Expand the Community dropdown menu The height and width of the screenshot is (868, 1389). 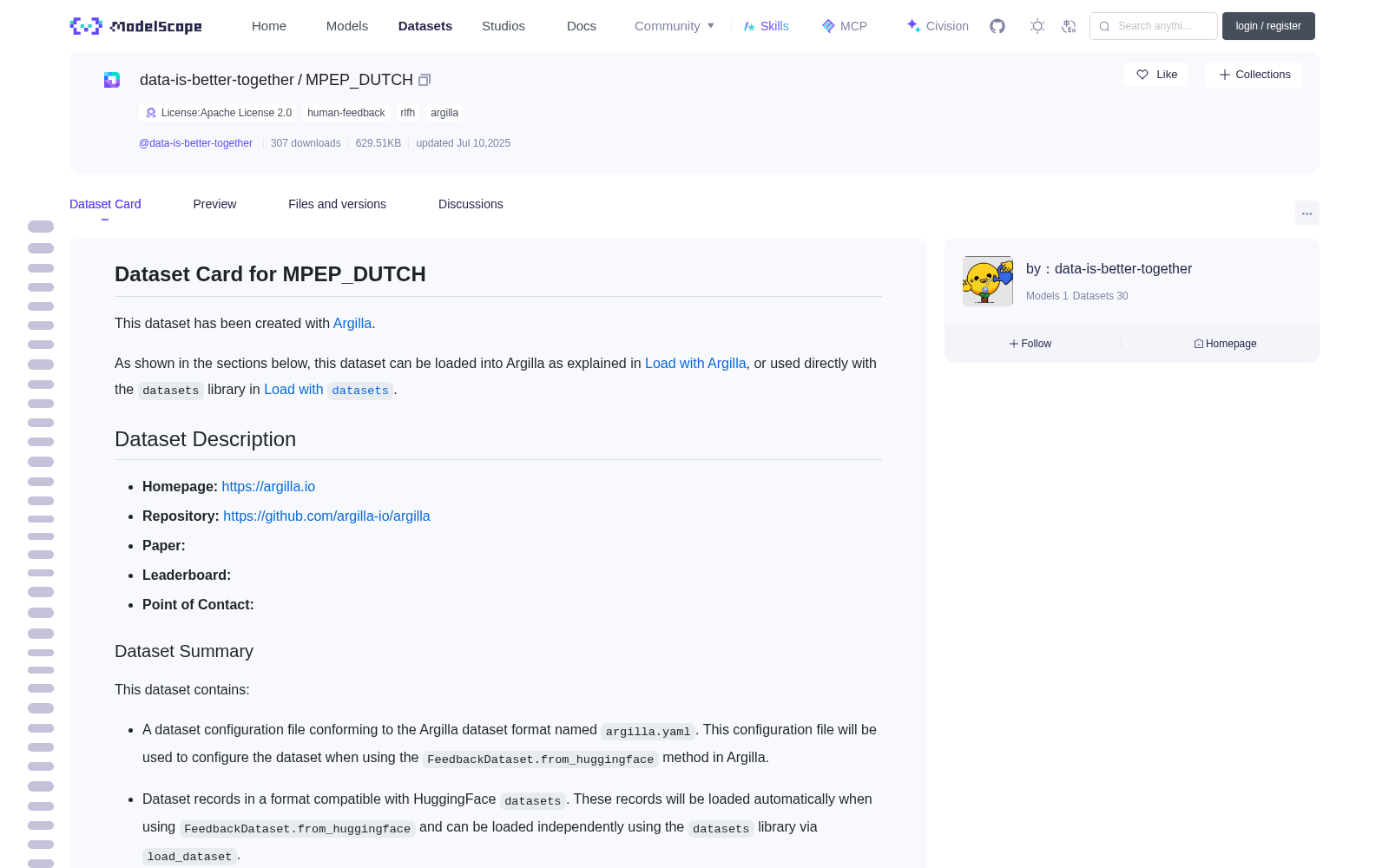click(675, 26)
